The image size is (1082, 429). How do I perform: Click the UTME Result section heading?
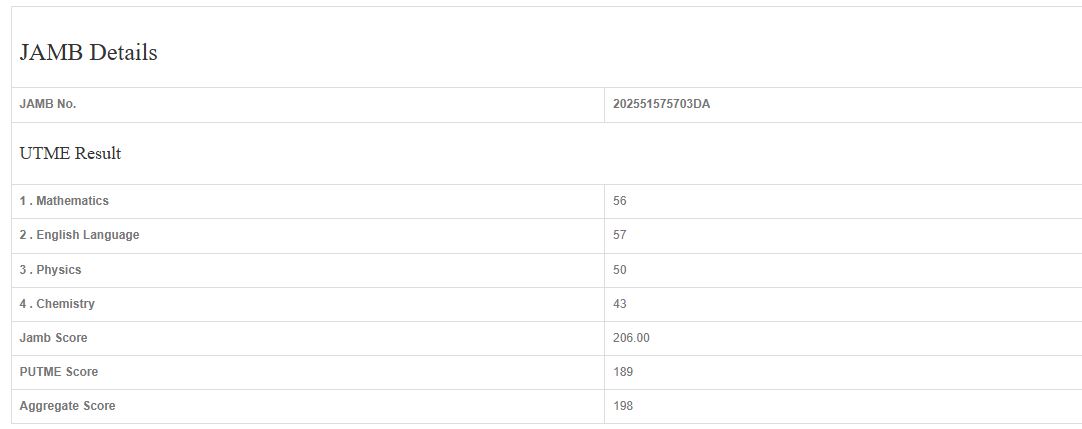point(70,153)
